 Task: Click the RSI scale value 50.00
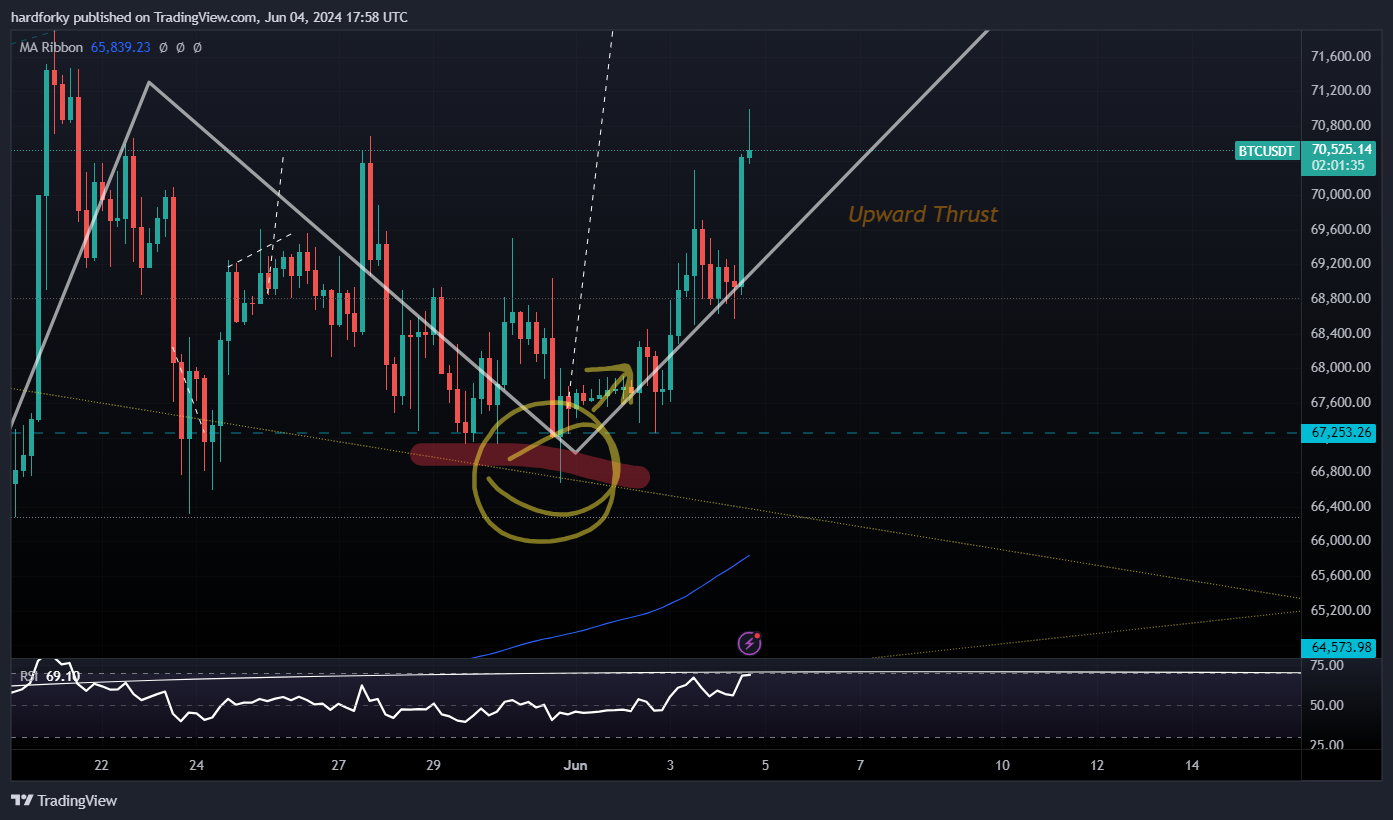coord(1325,705)
